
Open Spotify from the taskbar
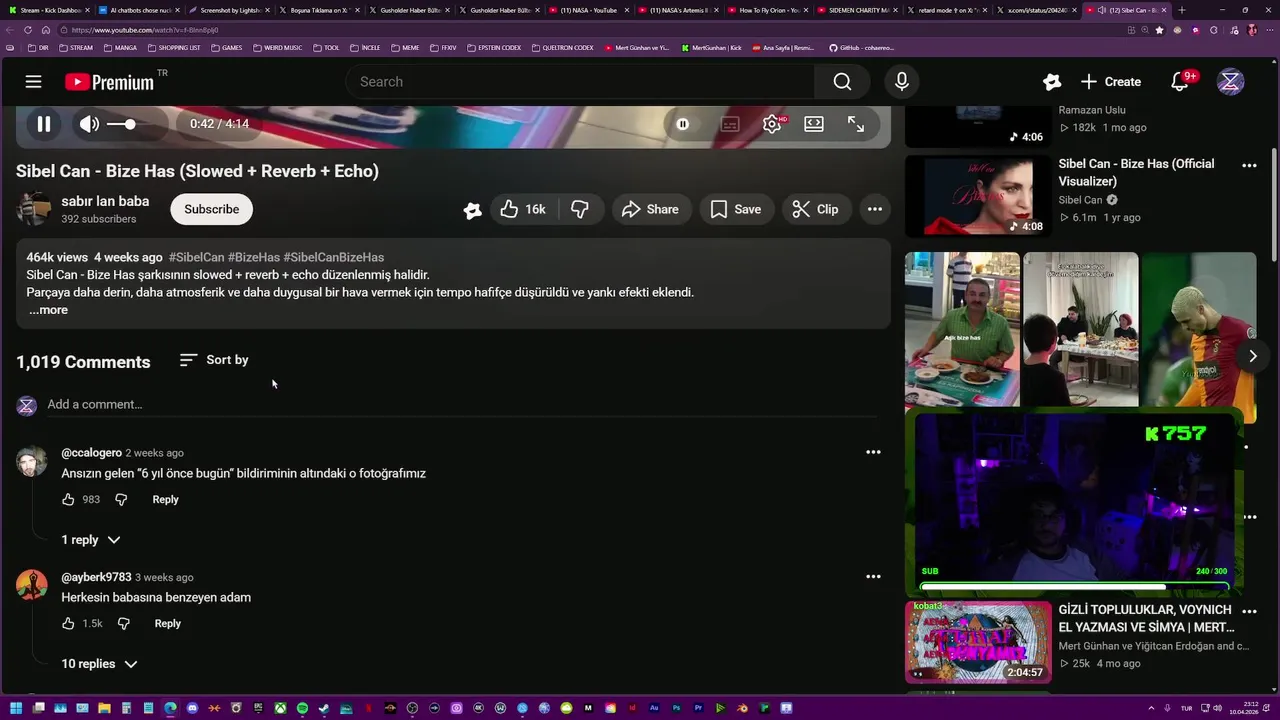pyautogui.click(x=302, y=708)
